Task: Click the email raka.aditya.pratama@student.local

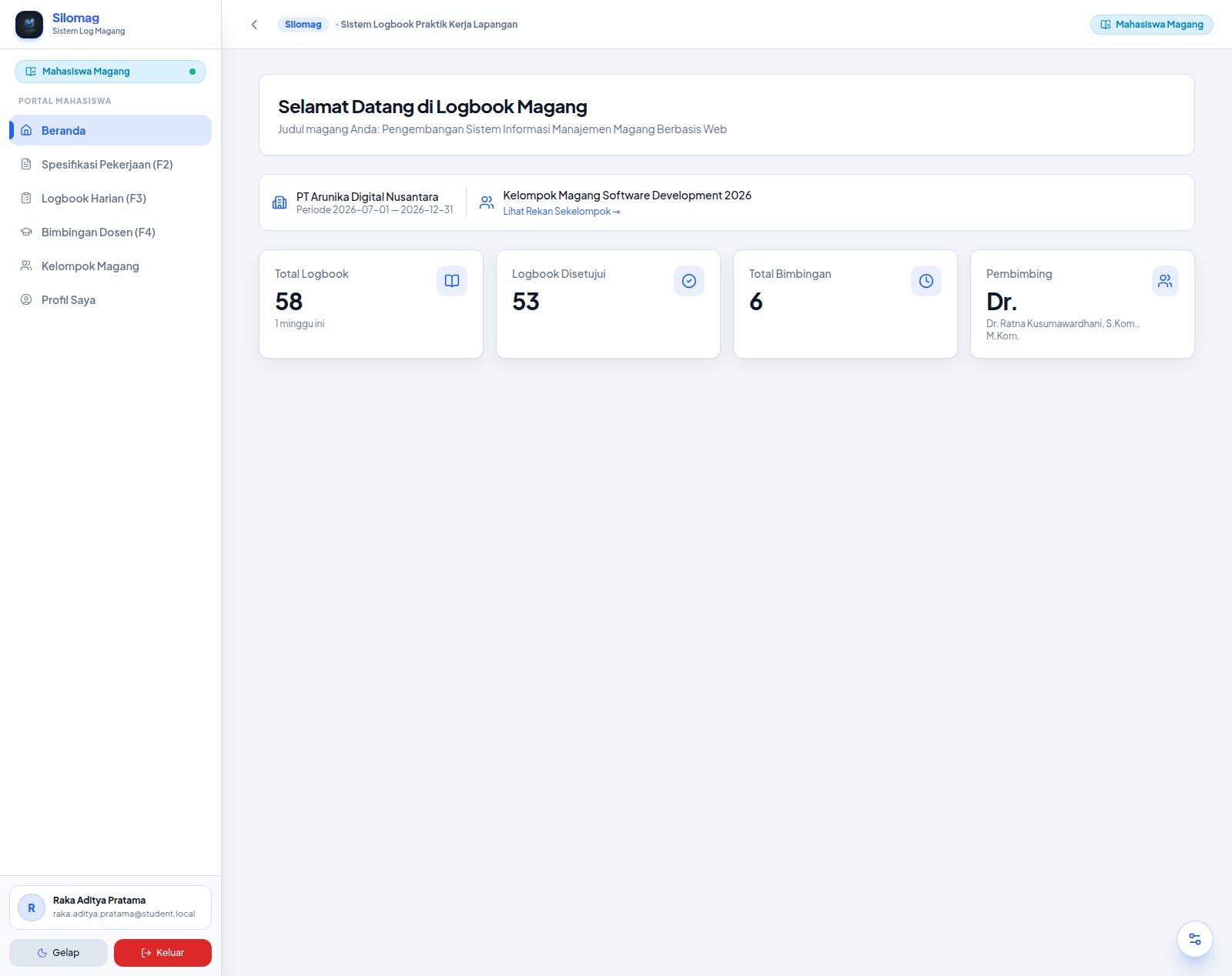Action: click(x=124, y=914)
